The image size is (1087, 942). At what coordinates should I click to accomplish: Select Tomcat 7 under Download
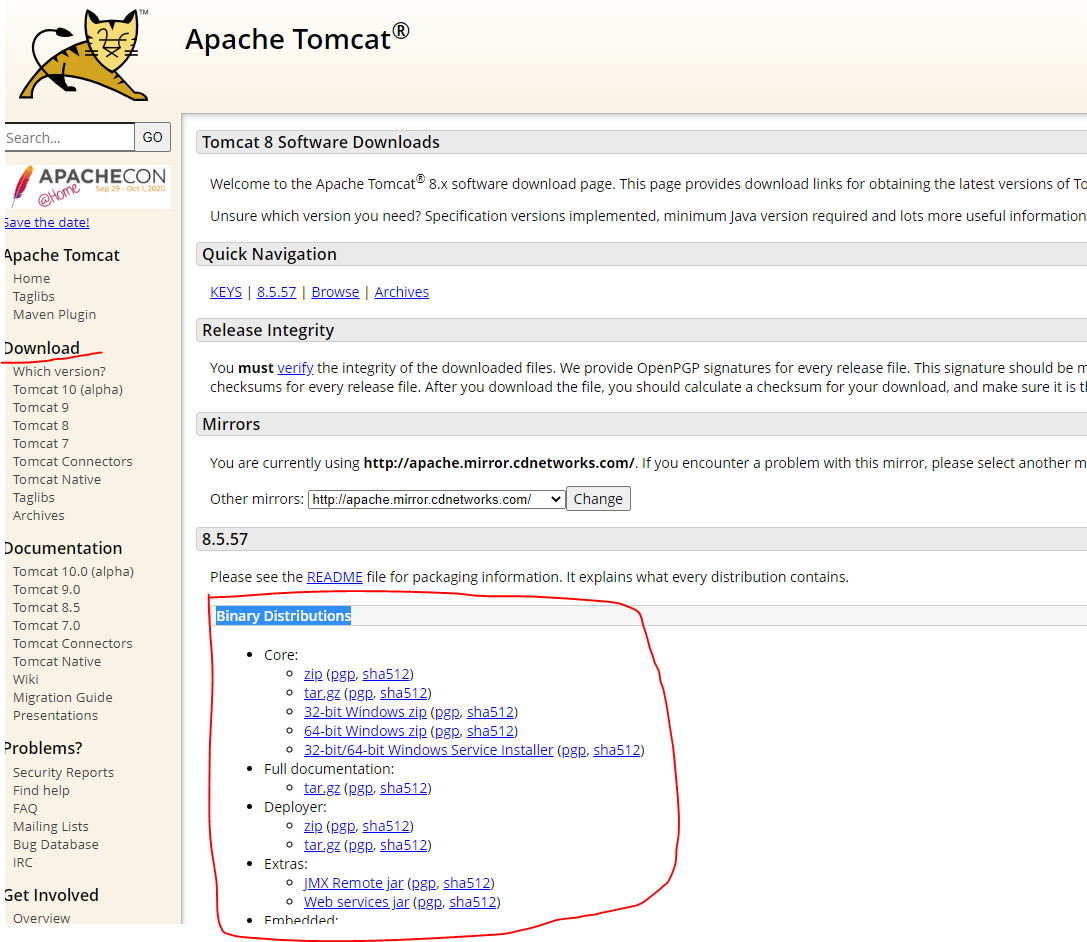click(40, 443)
